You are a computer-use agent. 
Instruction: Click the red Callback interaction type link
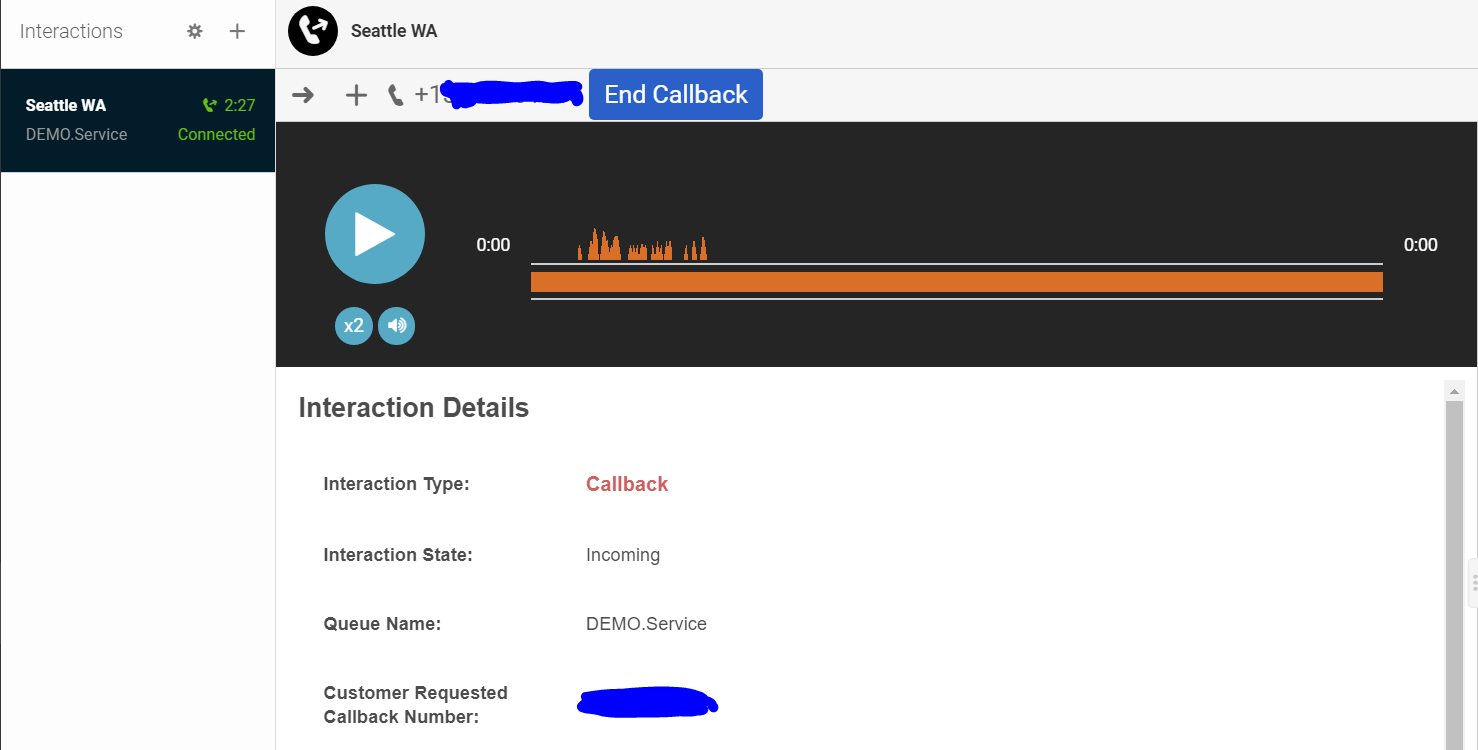627,484
